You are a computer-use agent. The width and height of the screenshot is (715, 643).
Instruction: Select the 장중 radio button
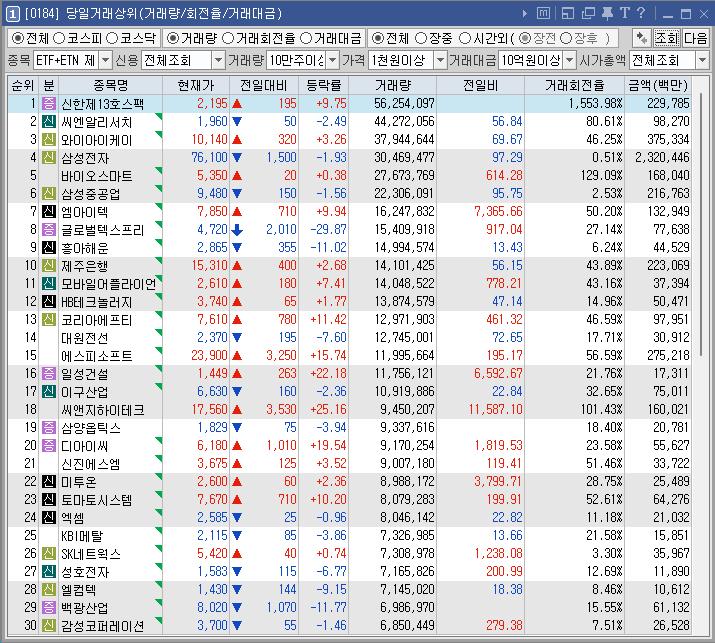click(x=421, y=38)
